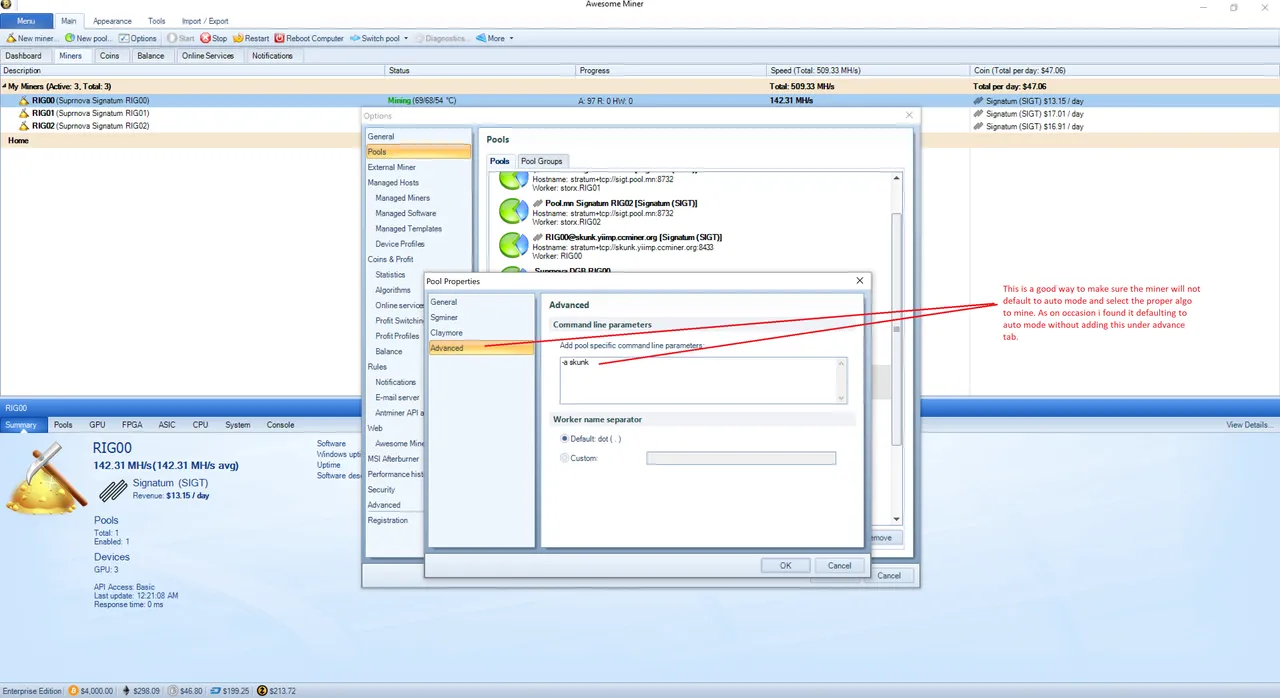
Task: Click the Zcash price icon in status bar
Action: [262, 690]
